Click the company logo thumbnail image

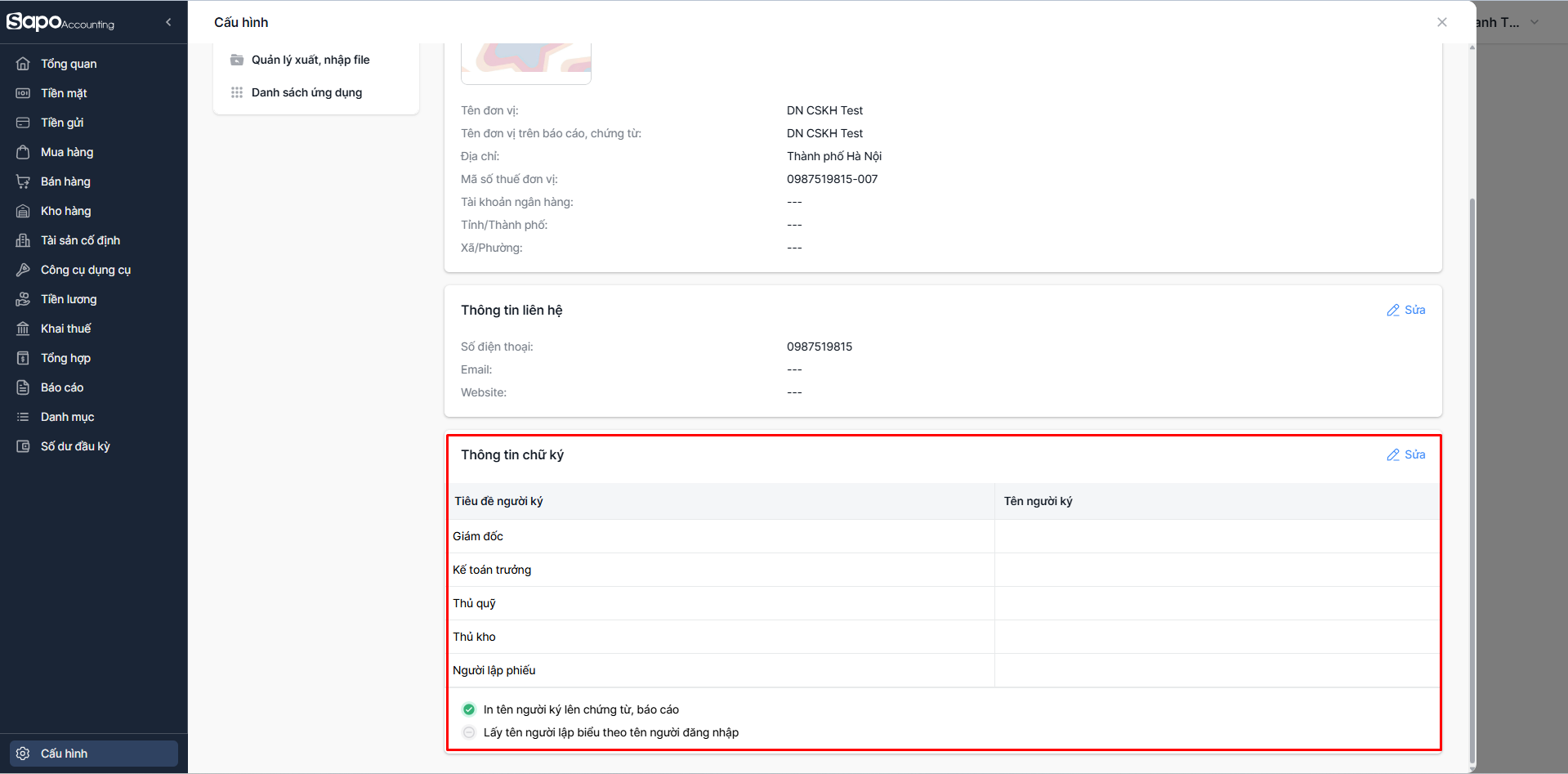click(526, 62)
